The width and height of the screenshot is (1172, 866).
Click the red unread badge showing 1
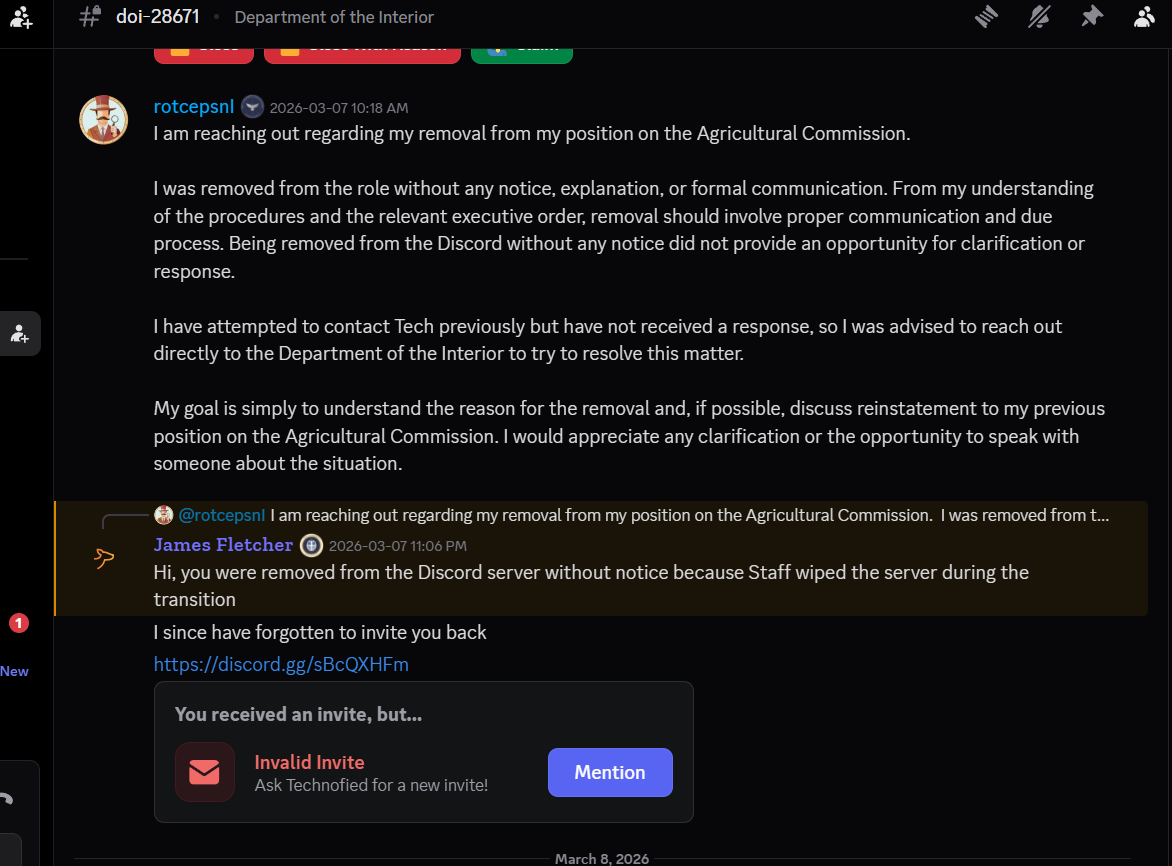18,624
